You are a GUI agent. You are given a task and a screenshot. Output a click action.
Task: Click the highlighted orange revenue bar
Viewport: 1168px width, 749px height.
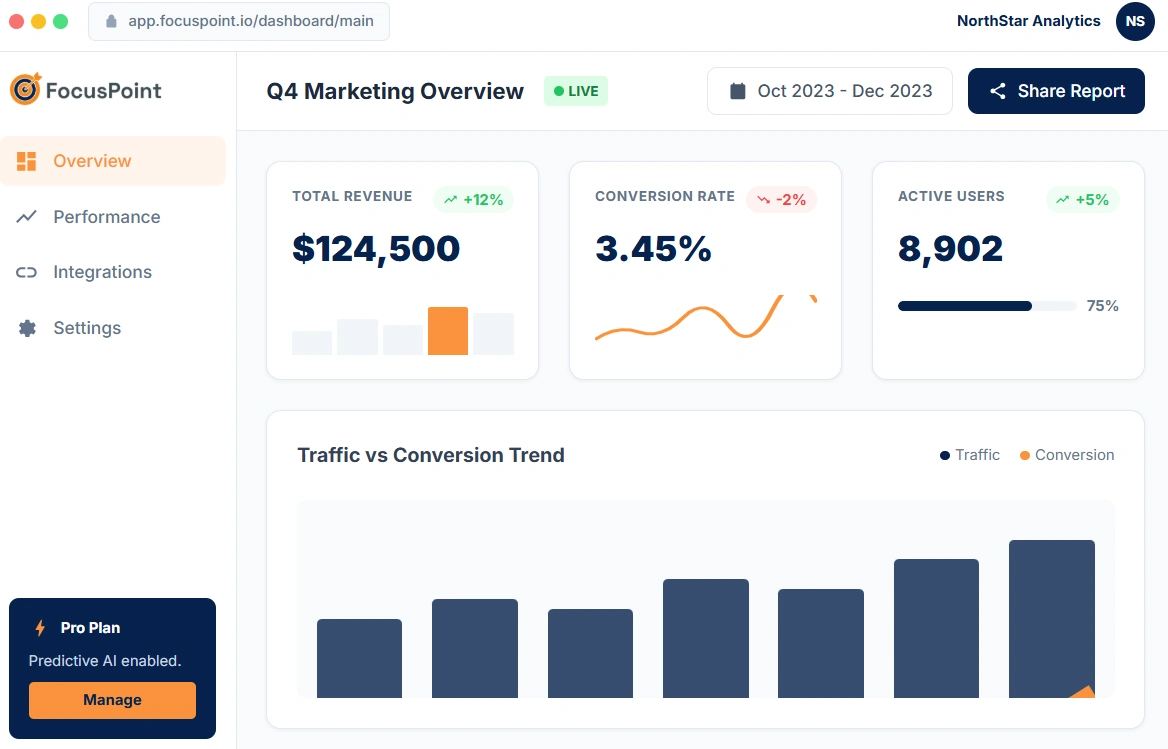click(x=448, y=331)
